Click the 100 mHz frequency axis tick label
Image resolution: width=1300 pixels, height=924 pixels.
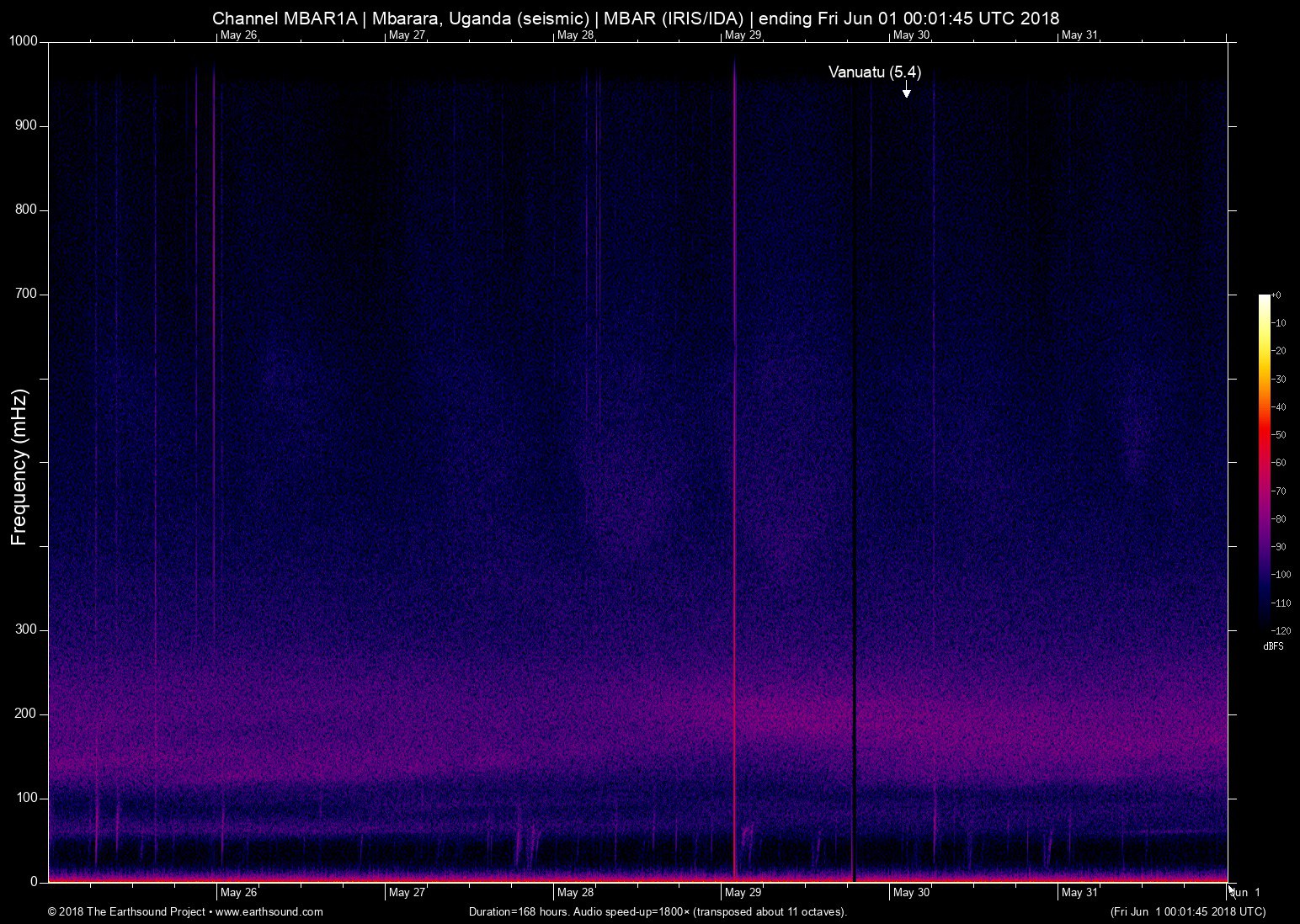click(27, 798)
